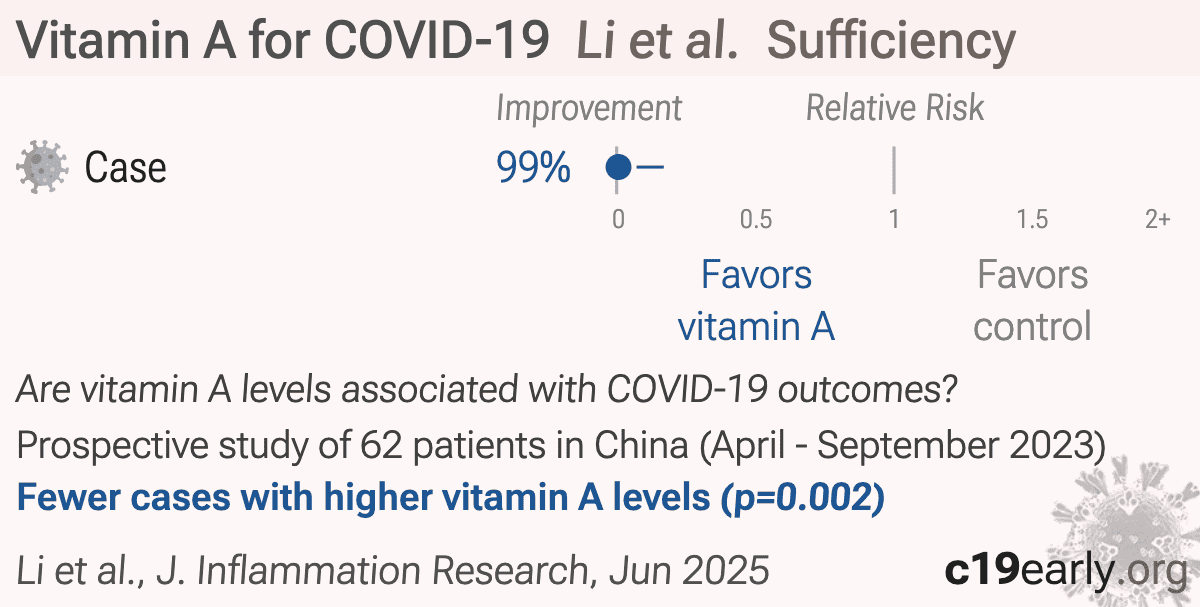Click the Relative Risk column heading
1200x607 pixels.
895,108
